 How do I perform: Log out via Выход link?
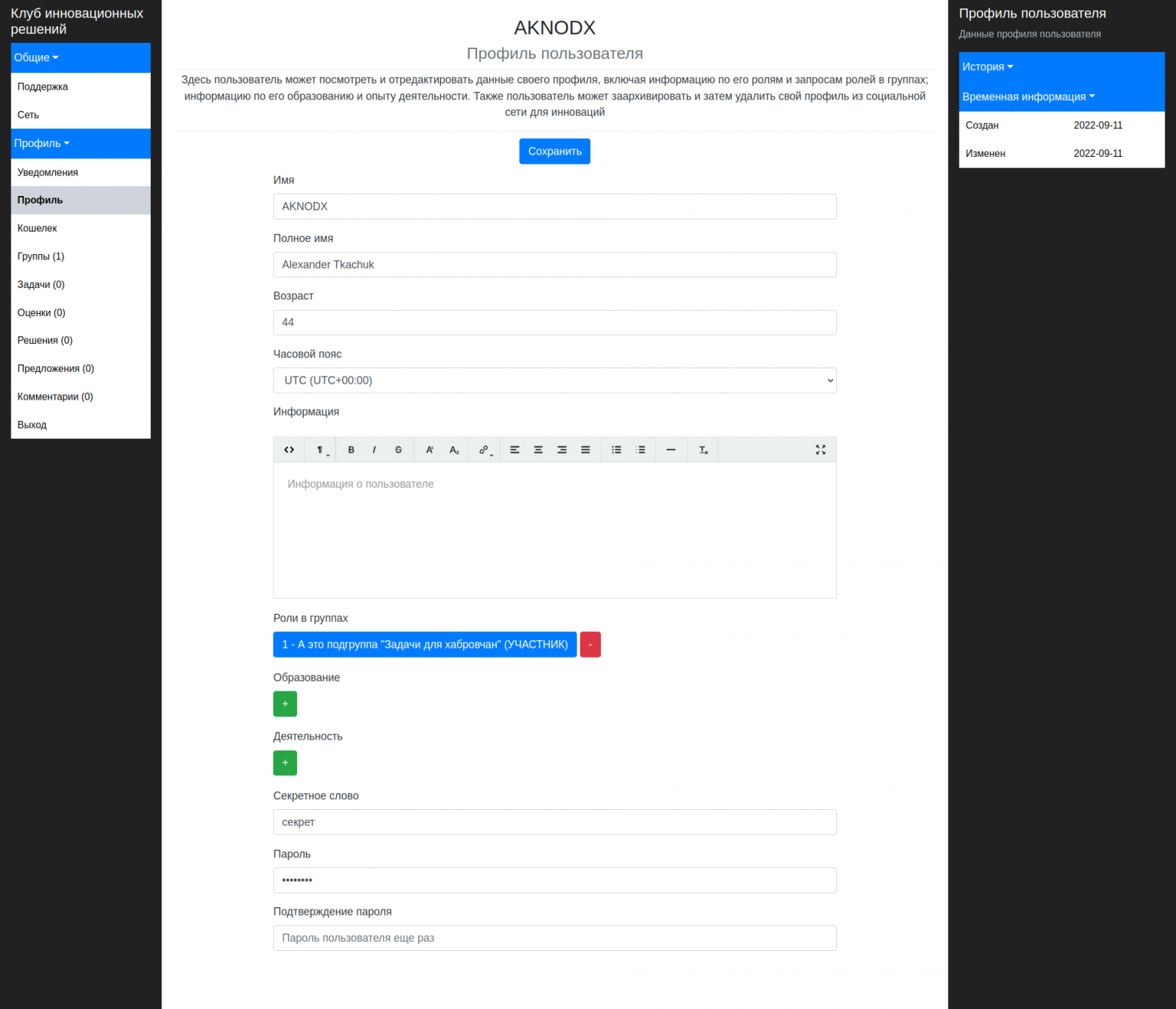point(81,425)
